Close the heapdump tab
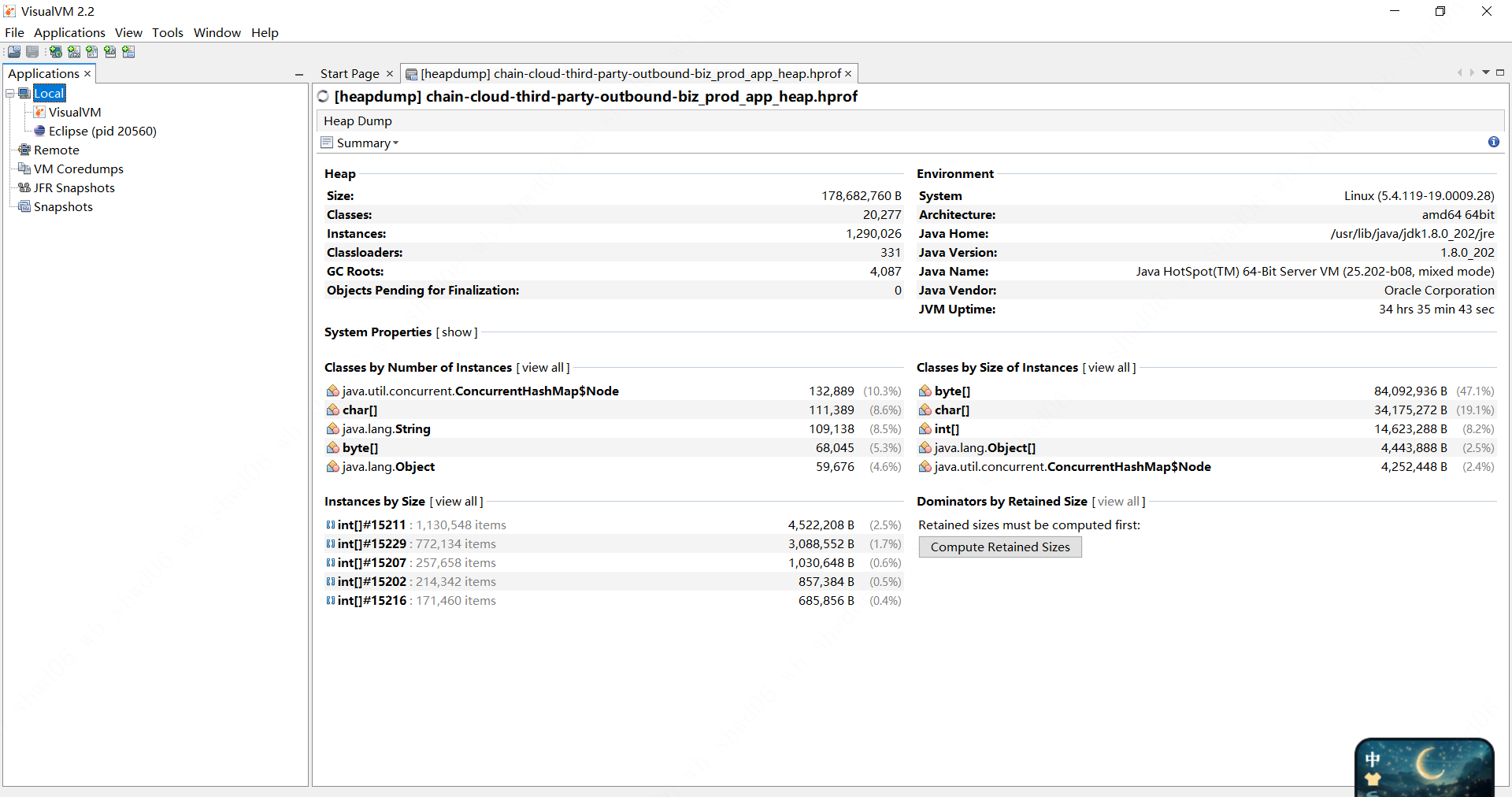 coord(848,73)
